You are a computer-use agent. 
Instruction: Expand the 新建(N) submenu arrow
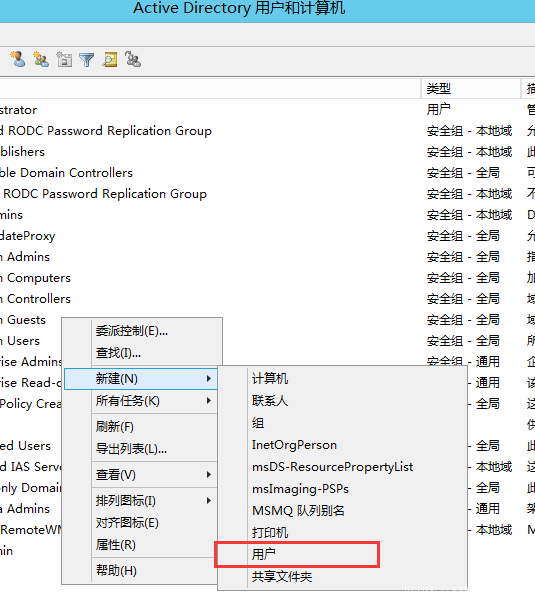(x=209, y=379)
